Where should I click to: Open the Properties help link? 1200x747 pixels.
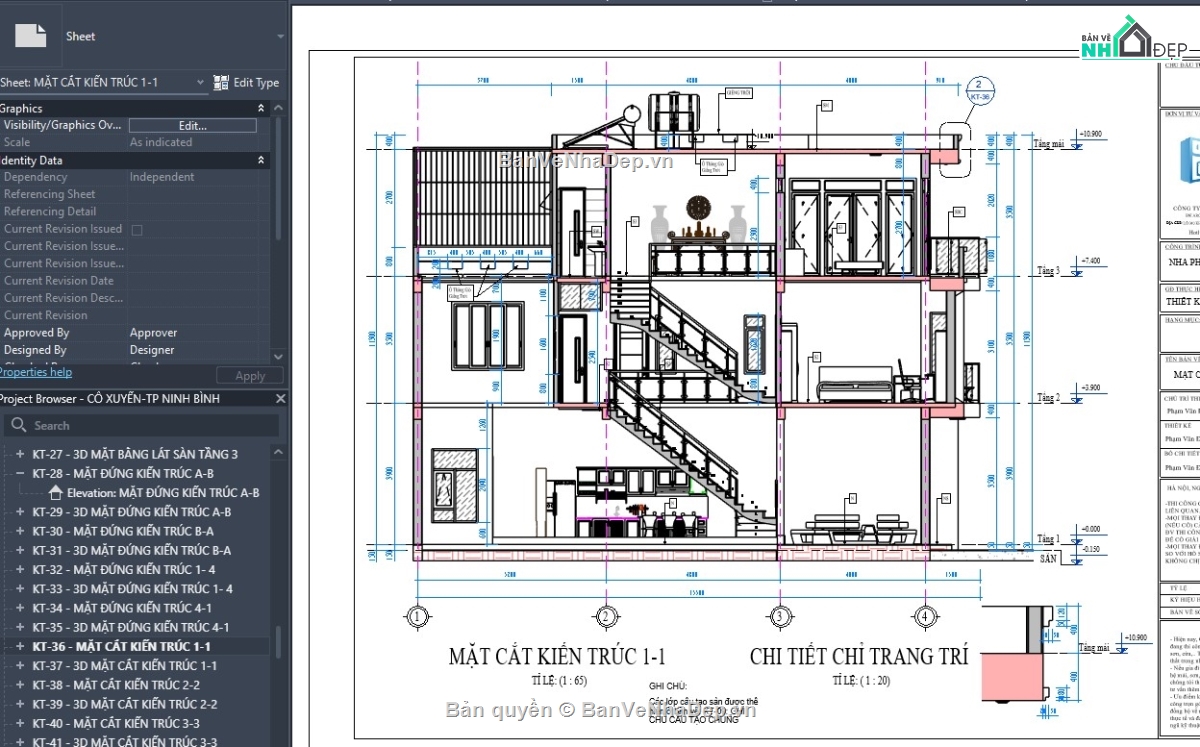35,372
